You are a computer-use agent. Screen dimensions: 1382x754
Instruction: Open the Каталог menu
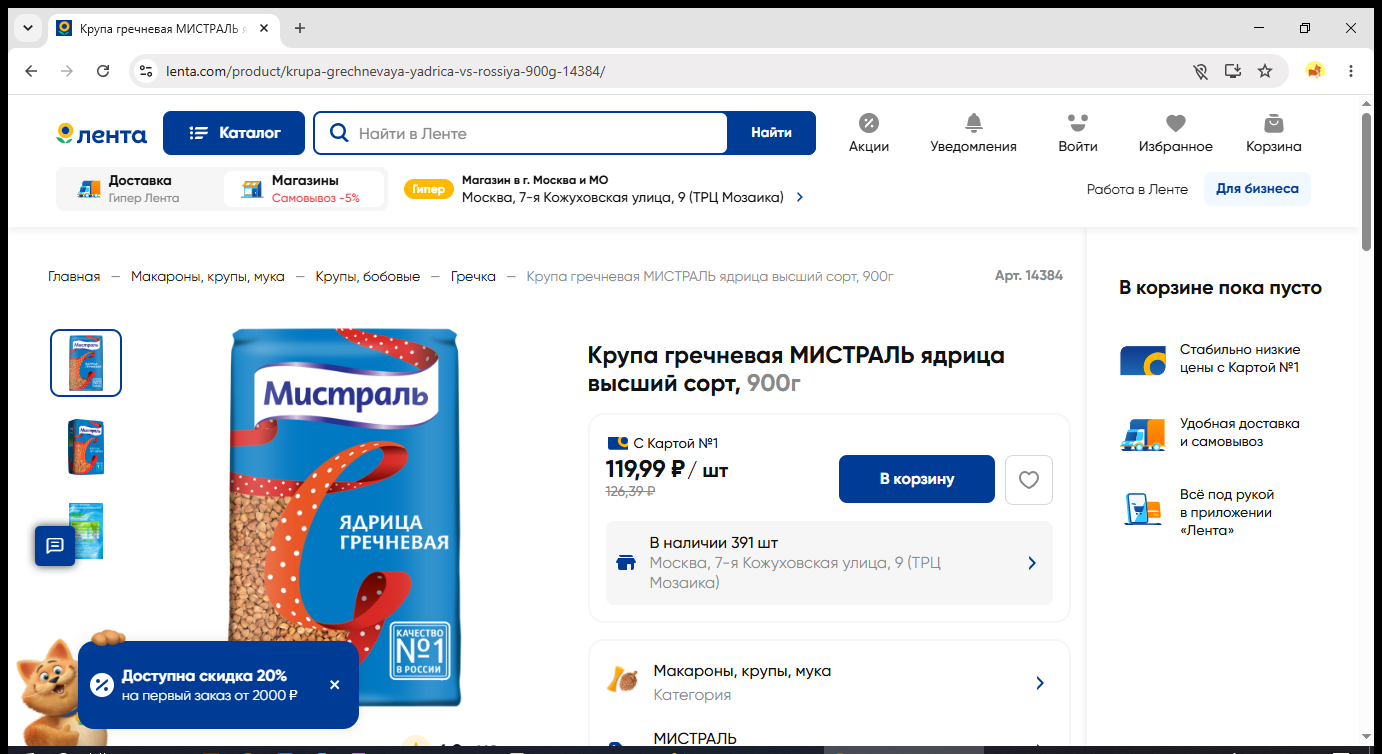coord(234,133)
